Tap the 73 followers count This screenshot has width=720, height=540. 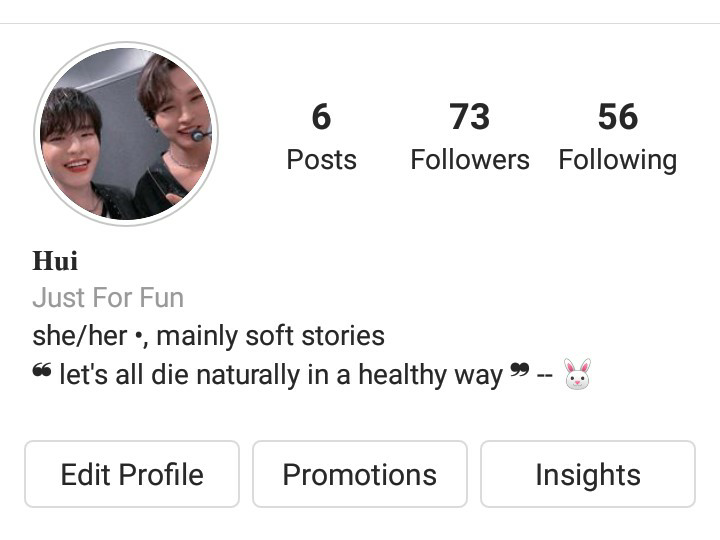[470, 117]
